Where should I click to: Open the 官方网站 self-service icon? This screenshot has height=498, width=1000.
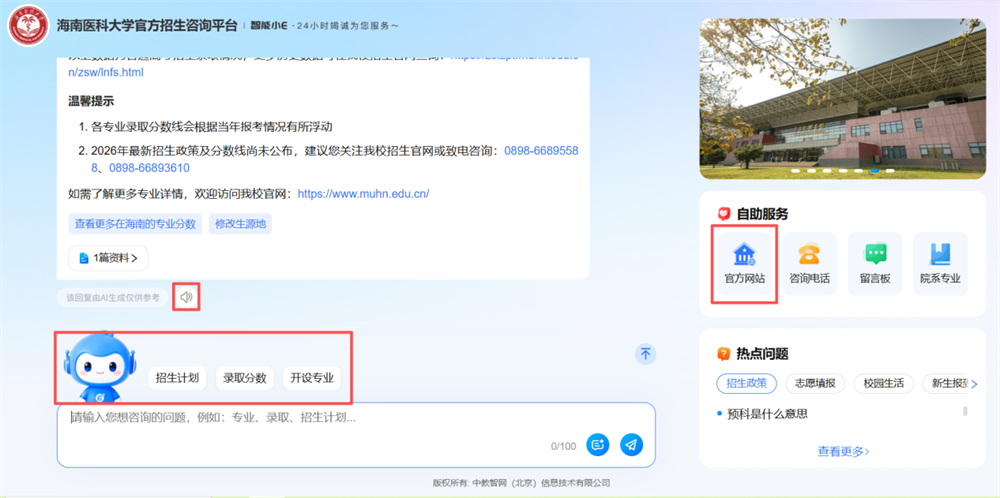[x=744, y=263]
